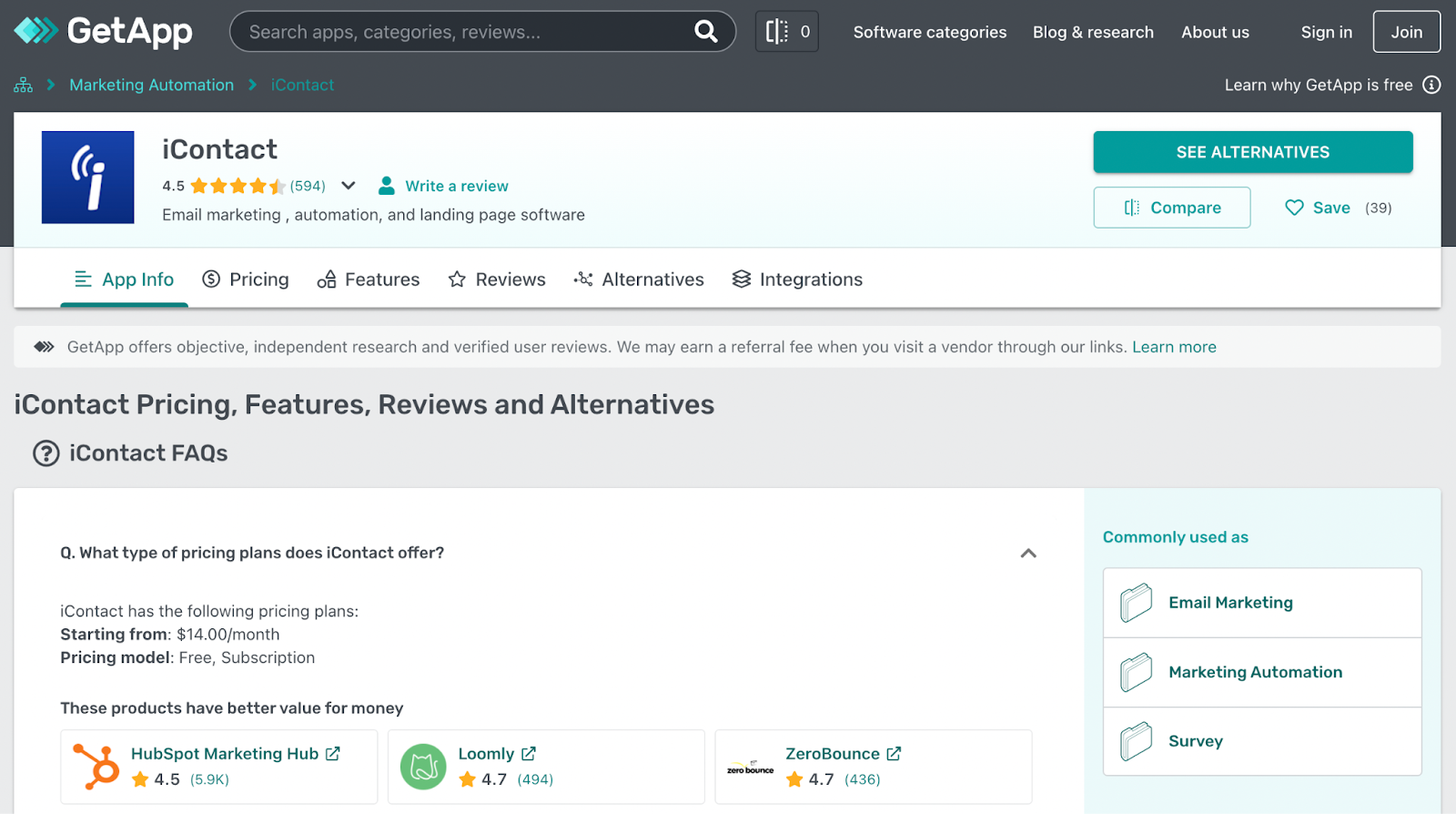Open HubSpot external link icon
Image resolution: width=1456 pixels, height=814 pixels.
point(333,754)
